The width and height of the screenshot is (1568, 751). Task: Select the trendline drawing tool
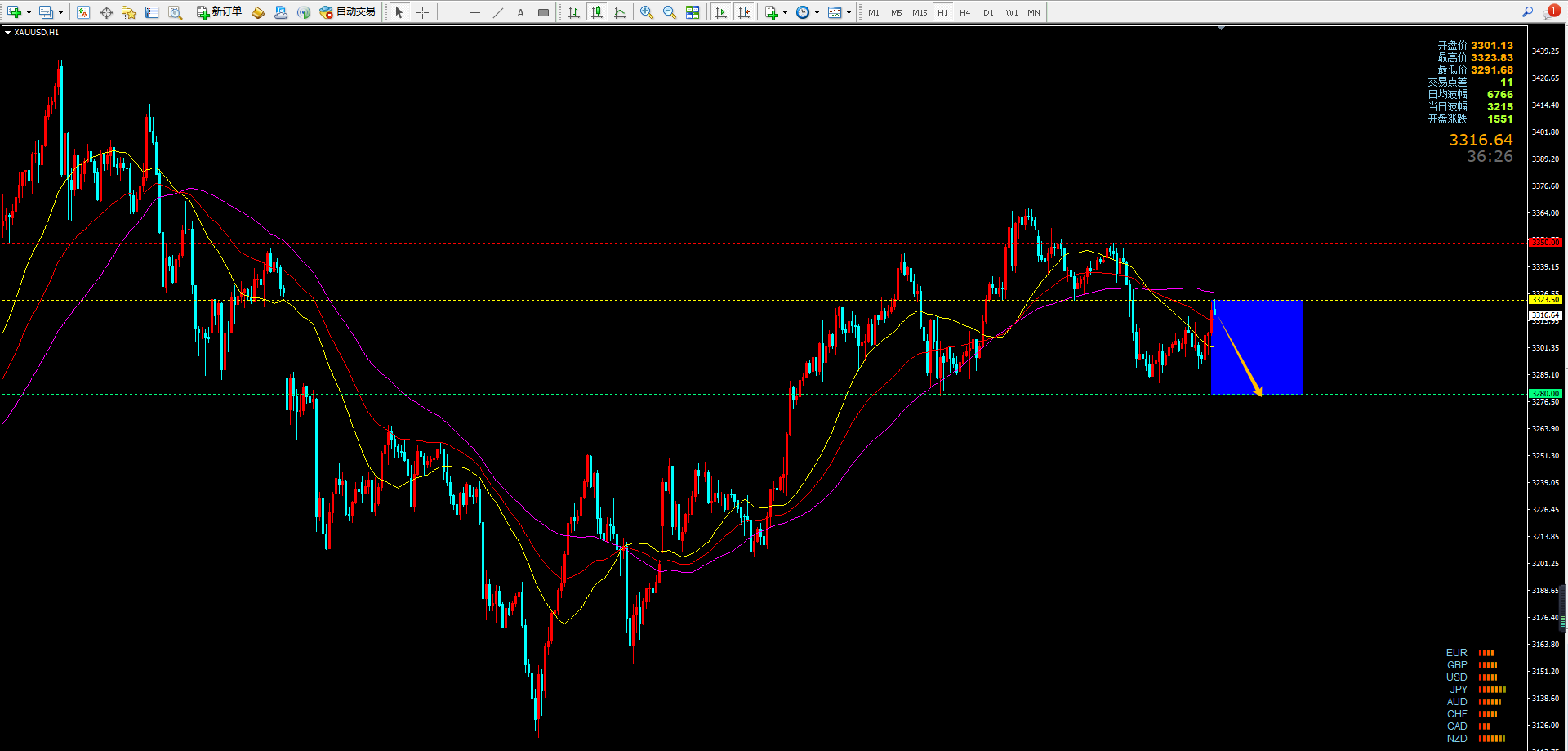(497, 12)
